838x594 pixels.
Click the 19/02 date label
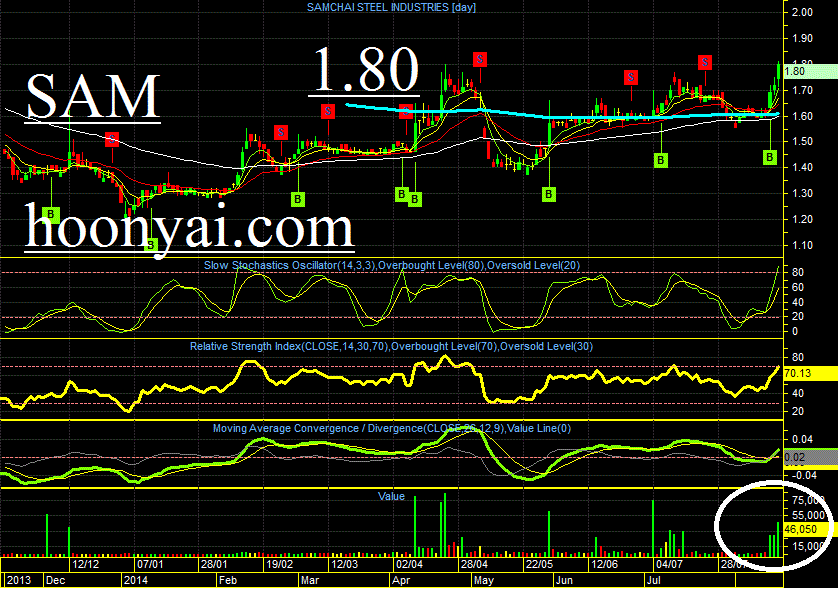(280, 564)
